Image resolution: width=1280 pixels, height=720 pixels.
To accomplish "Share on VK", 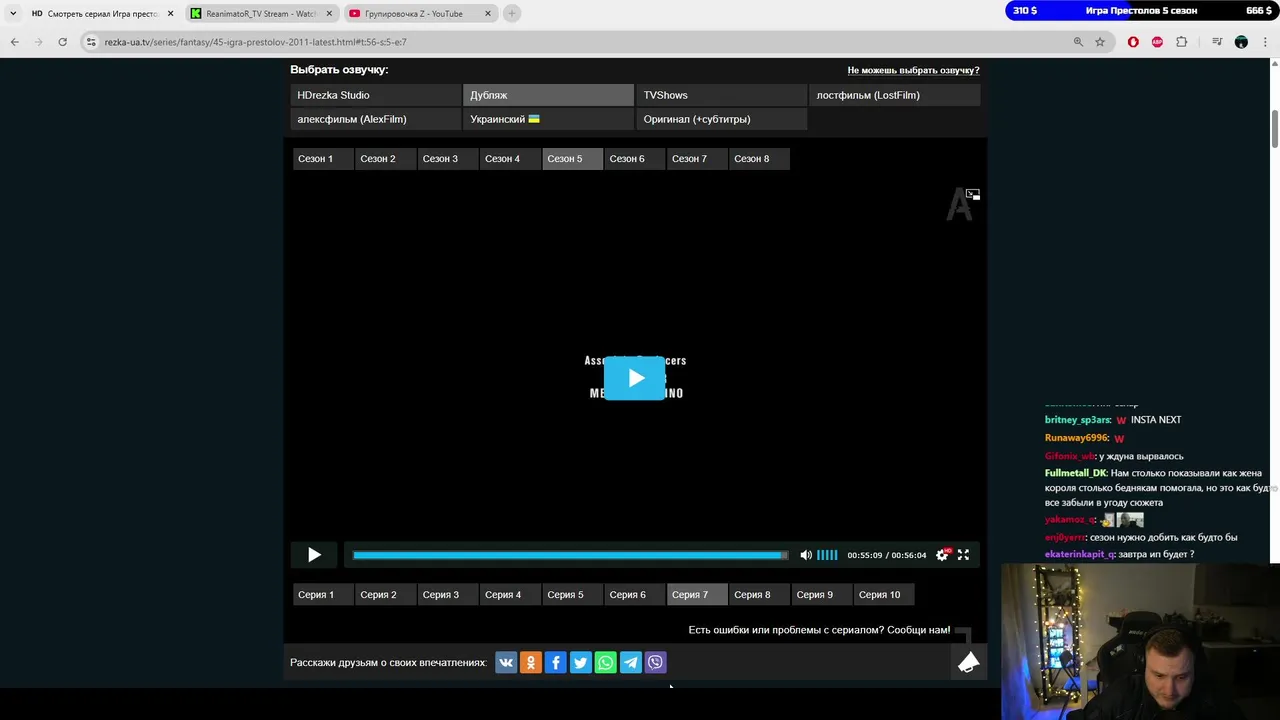I will click(506, 662).
